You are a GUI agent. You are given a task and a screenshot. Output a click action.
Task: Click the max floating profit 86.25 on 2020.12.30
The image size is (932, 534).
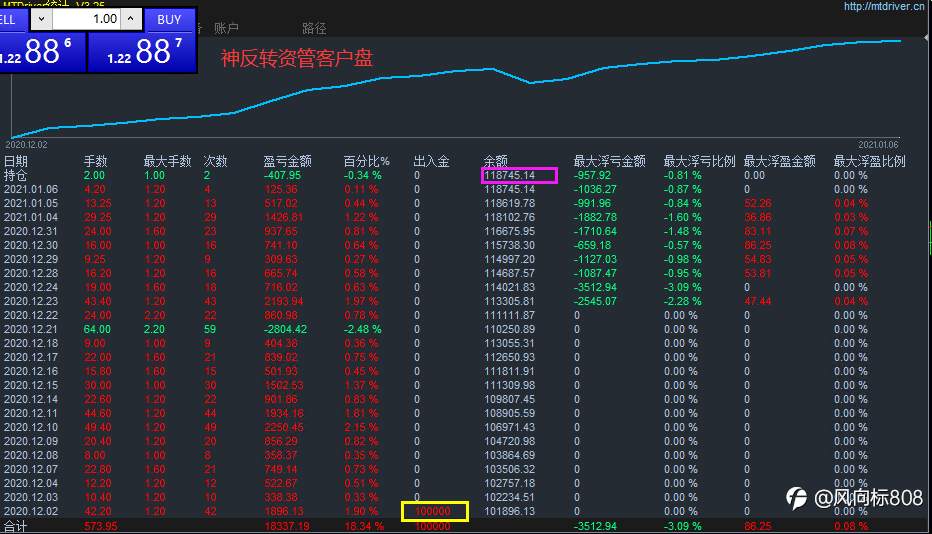click(x=758, y=246)
